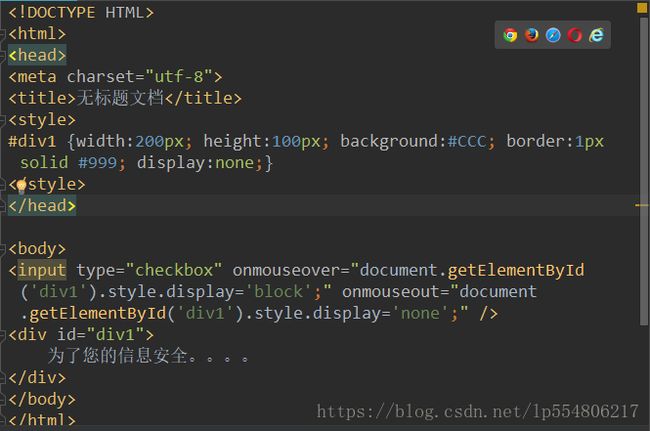Click the title text 无标题文档
The height and width of the screenshot is (431, 650).
(x=120, y=98)
